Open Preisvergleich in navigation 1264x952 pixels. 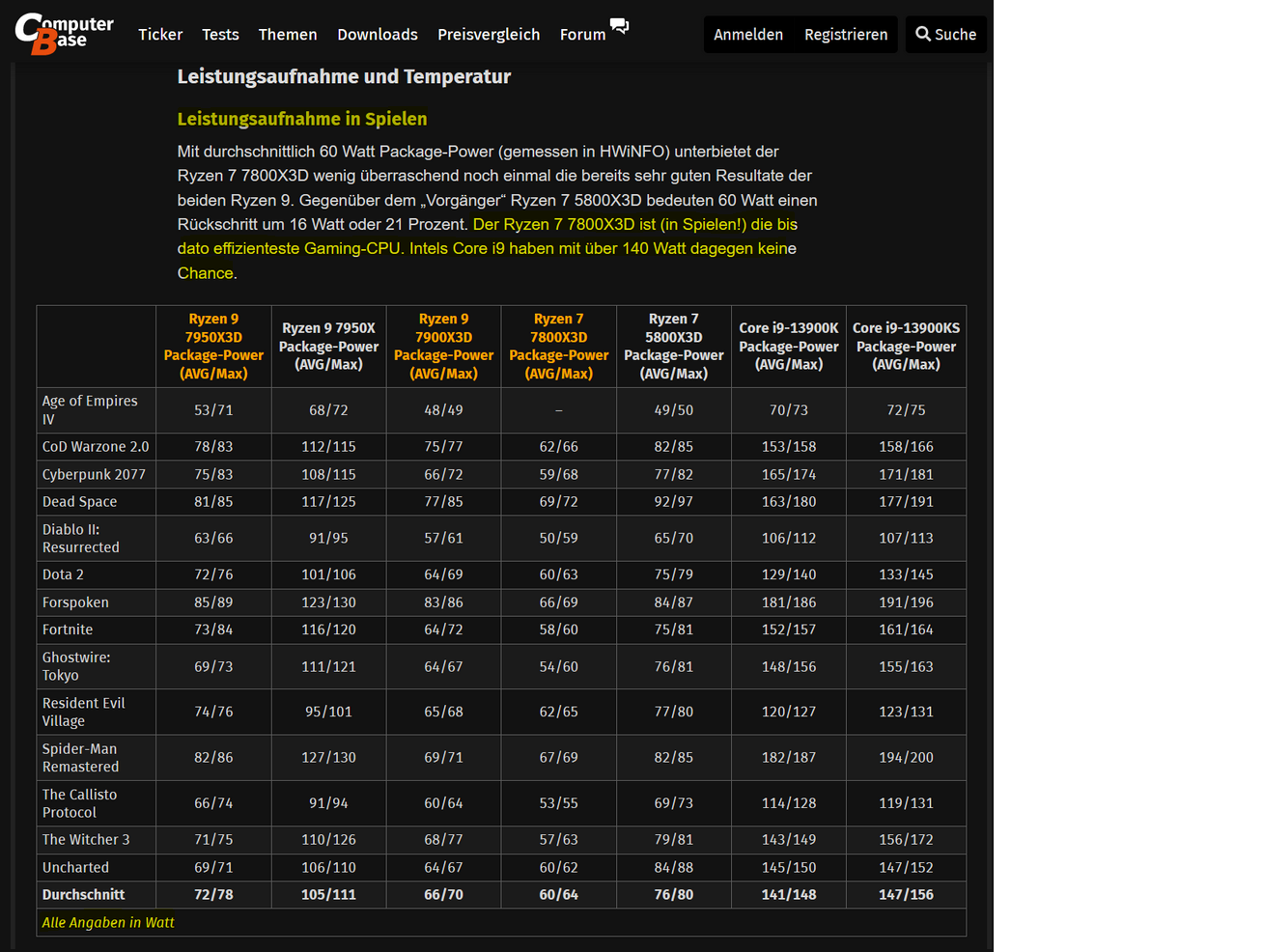(489, 35)
